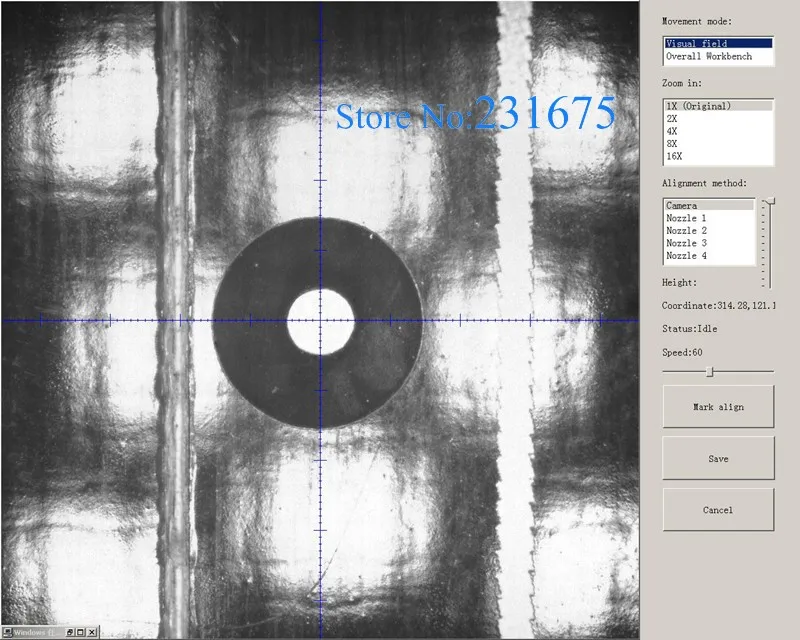
Task: Restore the minimized Windows child window
Action: click(x=70, y=633)
